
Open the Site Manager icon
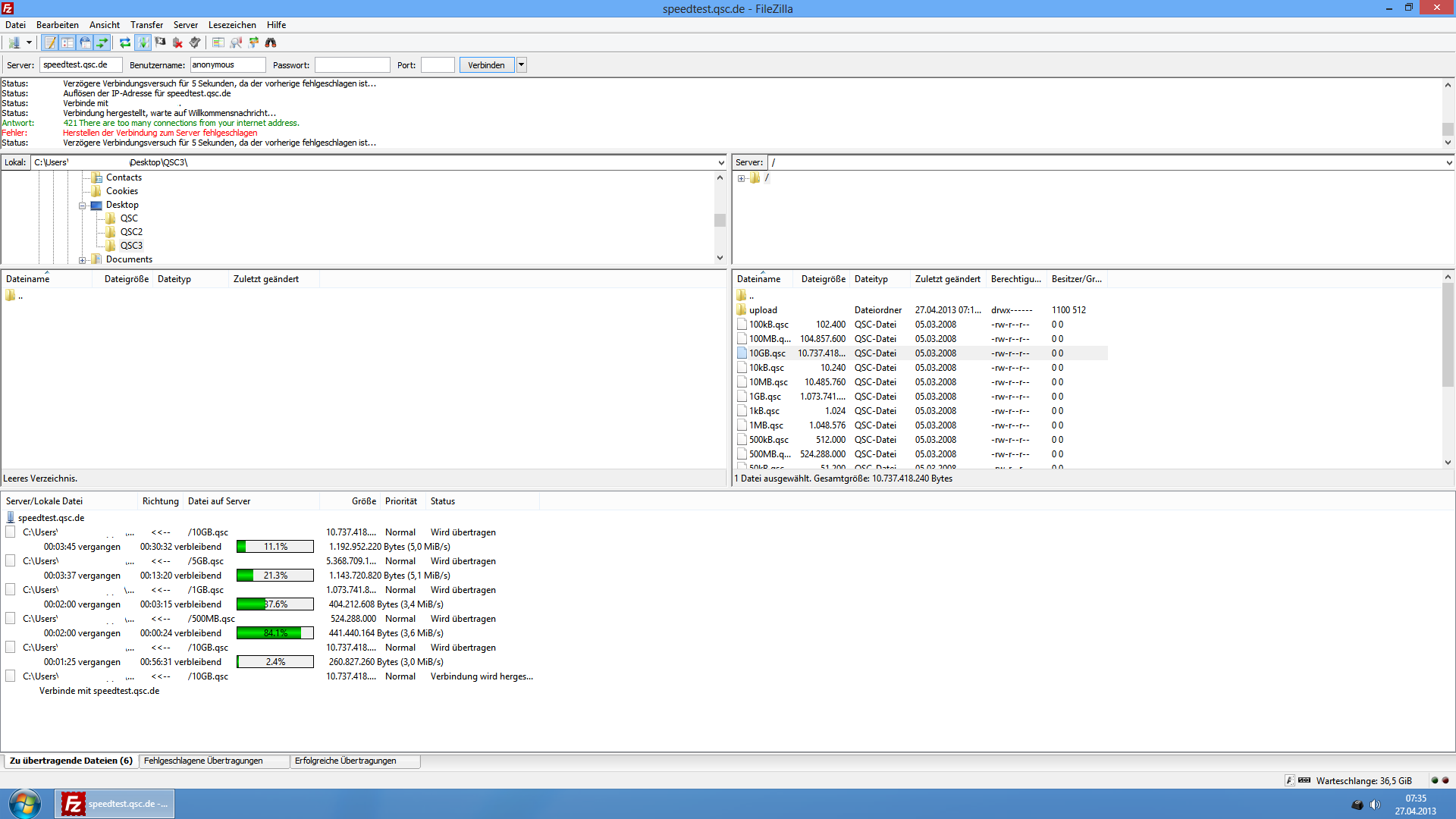14,43
